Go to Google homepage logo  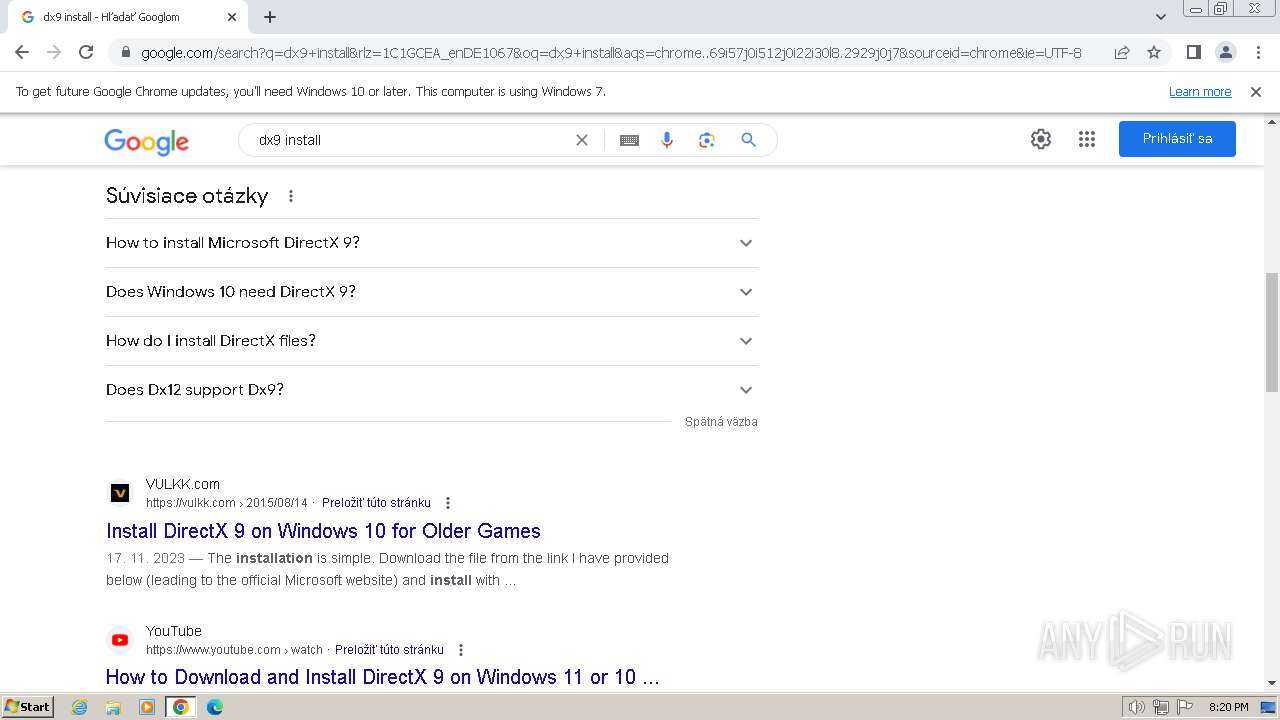pyautogui.click(x=146, y=141)
